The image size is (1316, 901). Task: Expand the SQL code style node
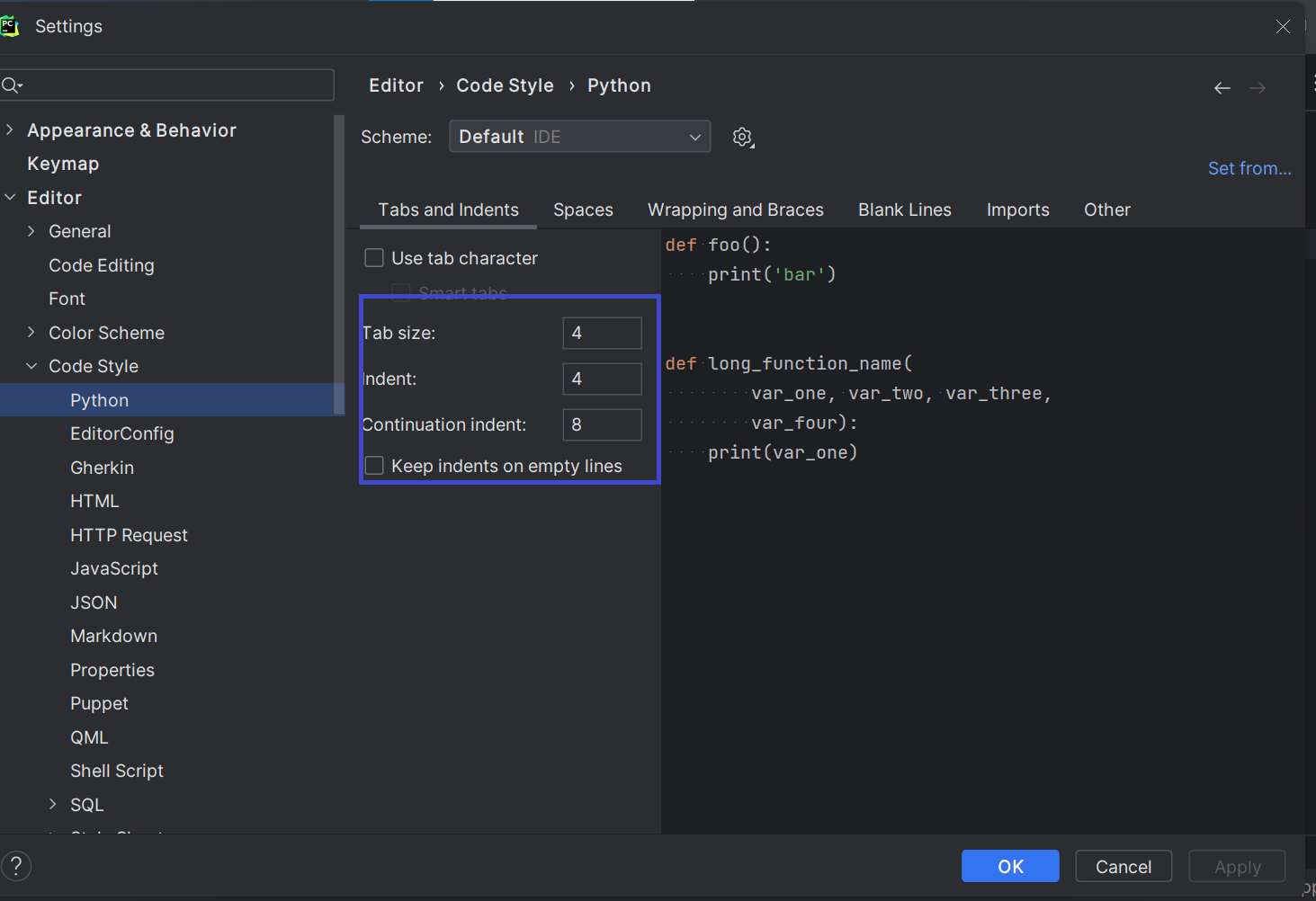click(53, 804)
